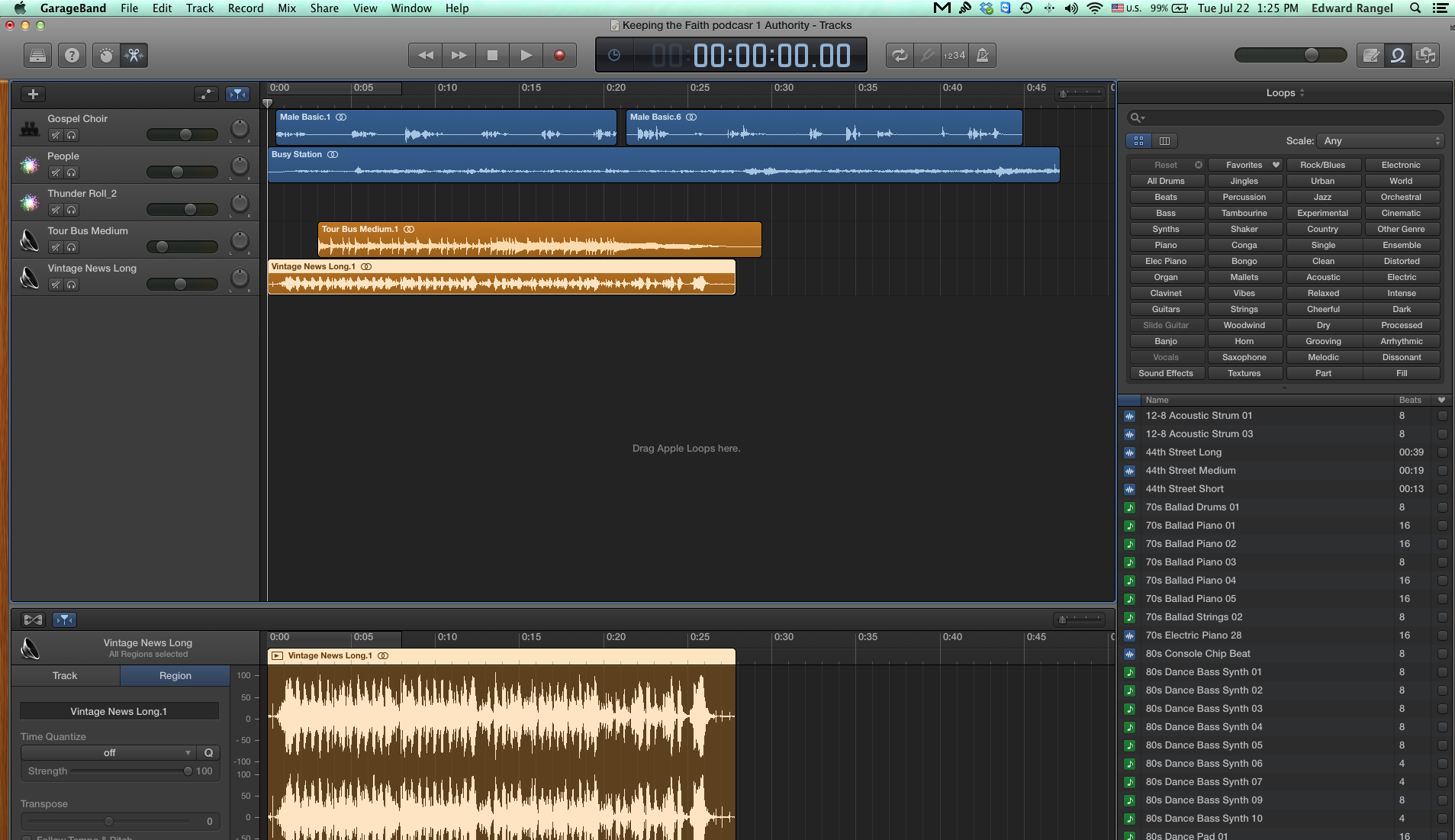1455x840 pixels.
Task: Click the Rewind transport button
Action: (425, 55)
